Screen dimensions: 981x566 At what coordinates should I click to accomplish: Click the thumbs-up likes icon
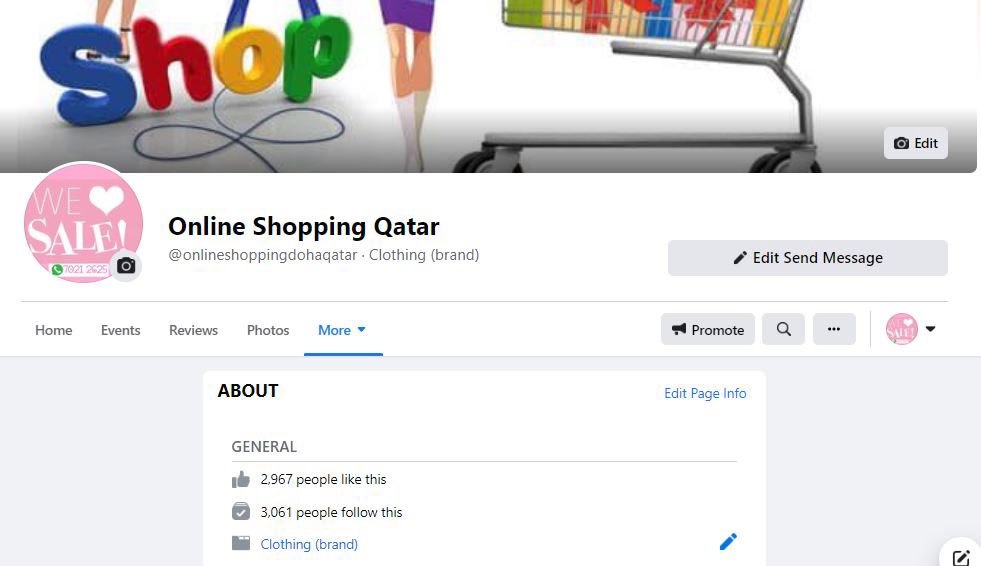[x=241, y=480]
